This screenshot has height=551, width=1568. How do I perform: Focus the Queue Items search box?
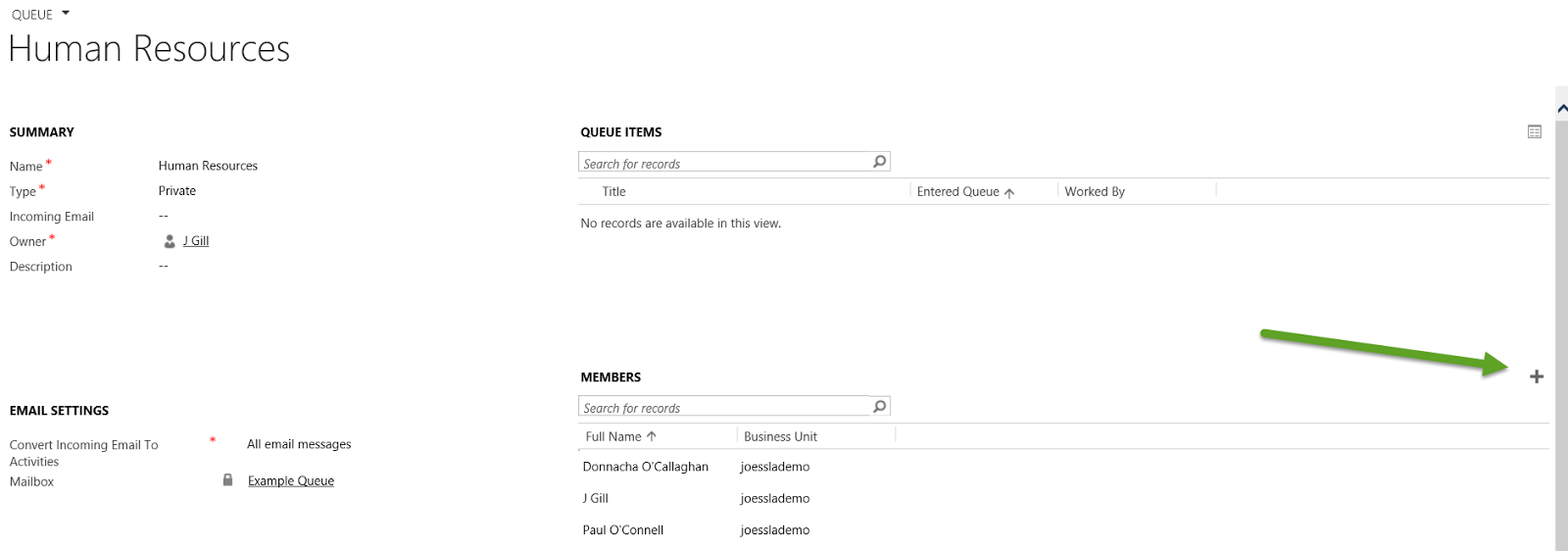(x=723, y=163)
